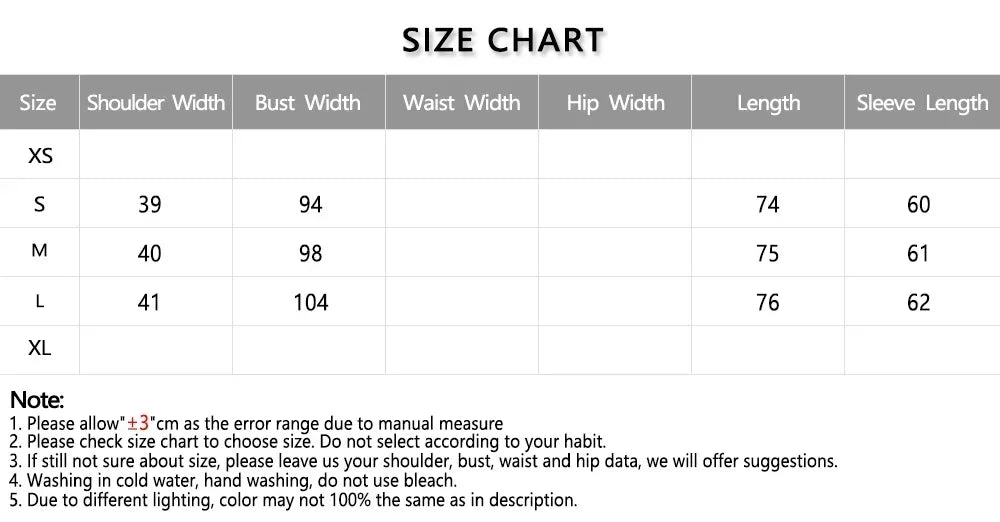The image size is (1000, 522).
Task: Click the Waist Width column header
Action: coord(461,102)
